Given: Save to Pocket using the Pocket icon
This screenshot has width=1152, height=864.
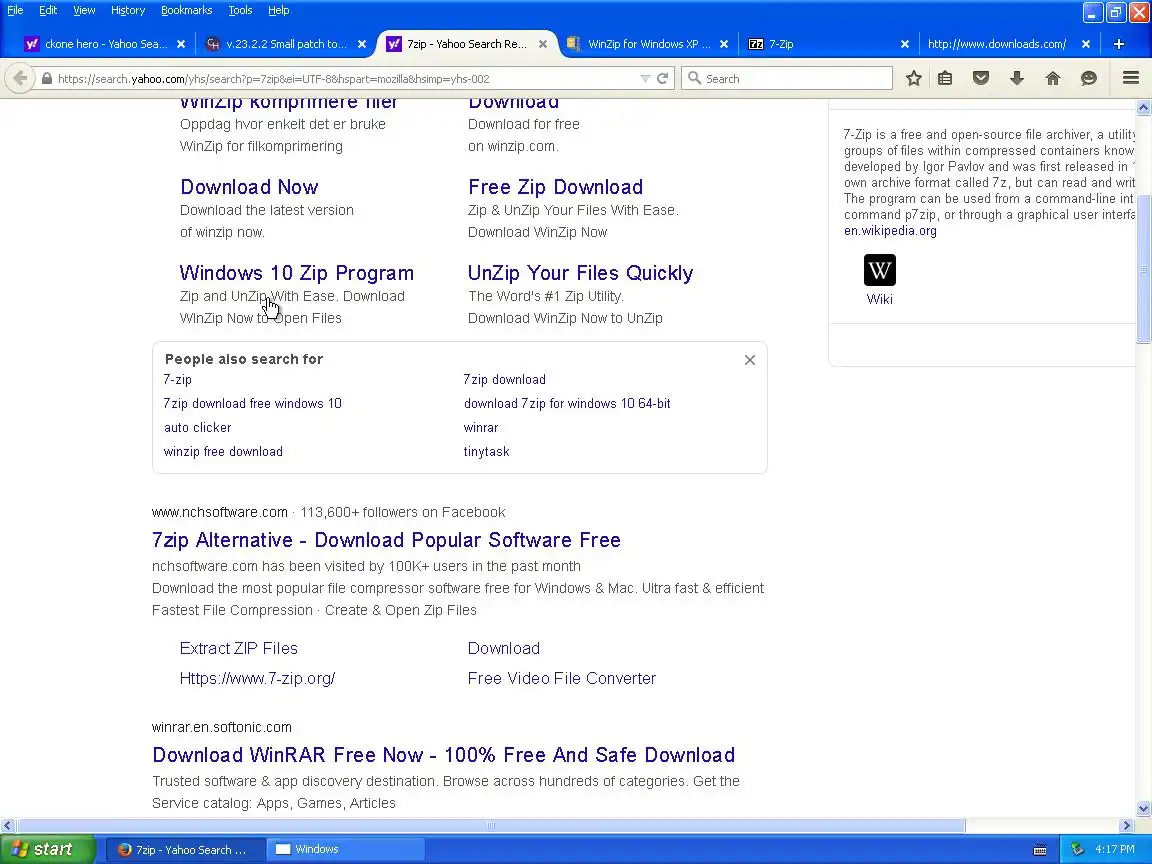Looking at the screenshot, I should pyautogui.click(x=981, y=78).
